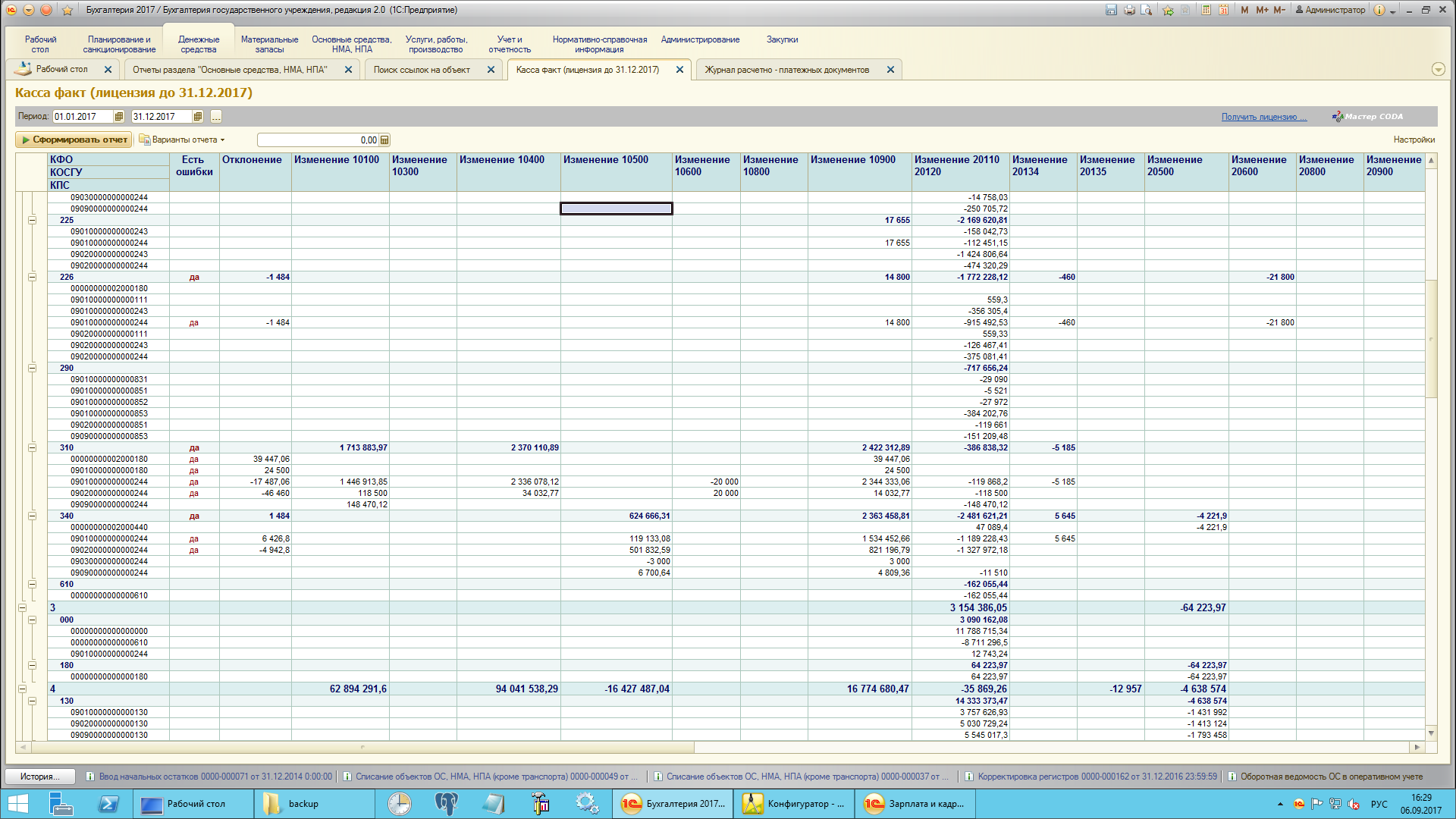Click the 0,00 numeric input field

click(x=318, y=140)
